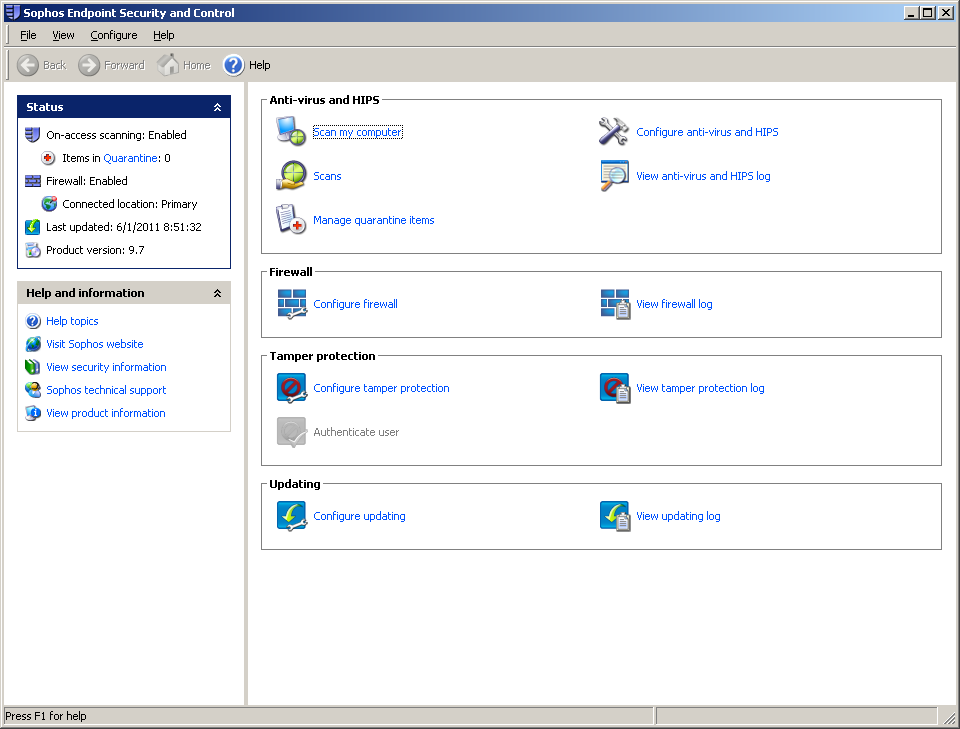The height and width of the screenshot is (729, 960).
Task: Click the View tamper protection log icon
Action: click(614, 388)
